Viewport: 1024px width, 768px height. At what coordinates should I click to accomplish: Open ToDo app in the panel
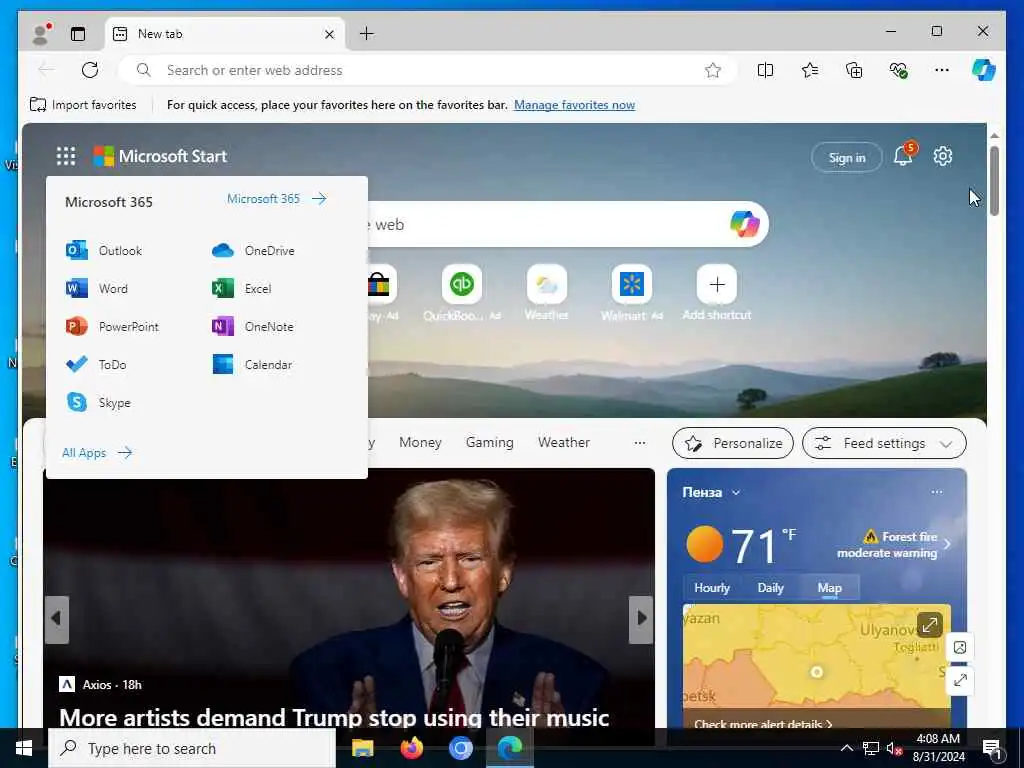[96, 364]
